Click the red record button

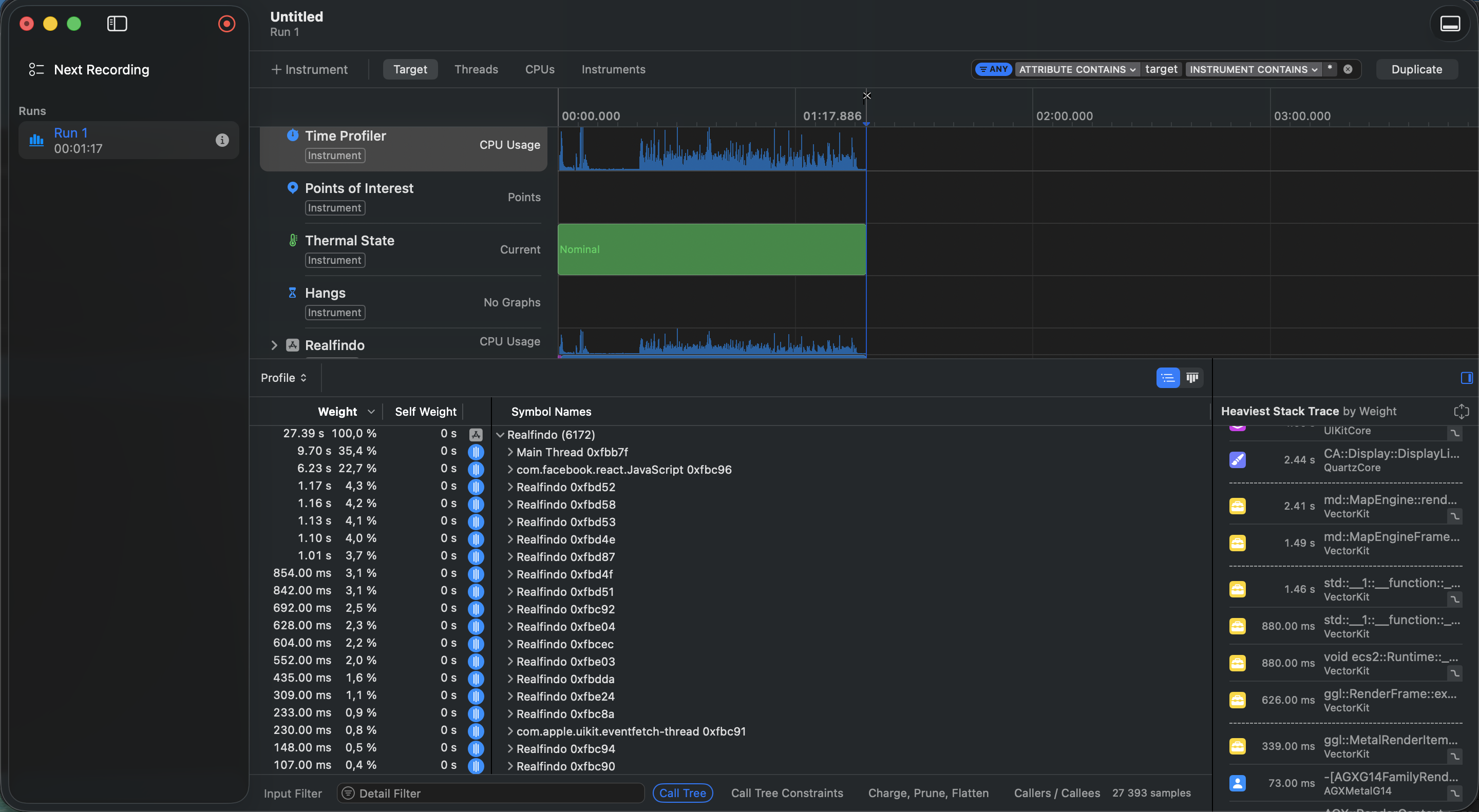coord(227,24)
